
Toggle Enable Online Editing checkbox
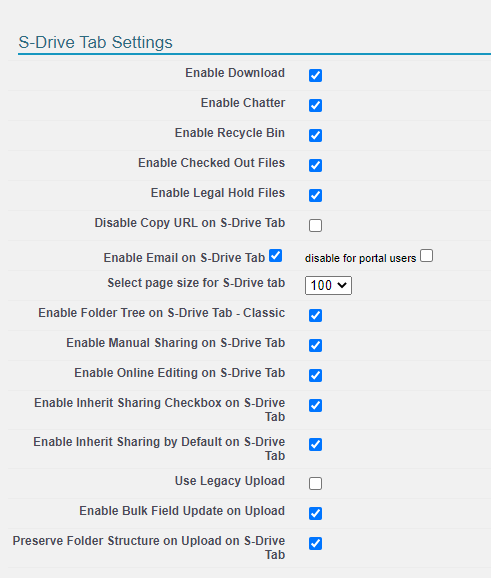315,375
